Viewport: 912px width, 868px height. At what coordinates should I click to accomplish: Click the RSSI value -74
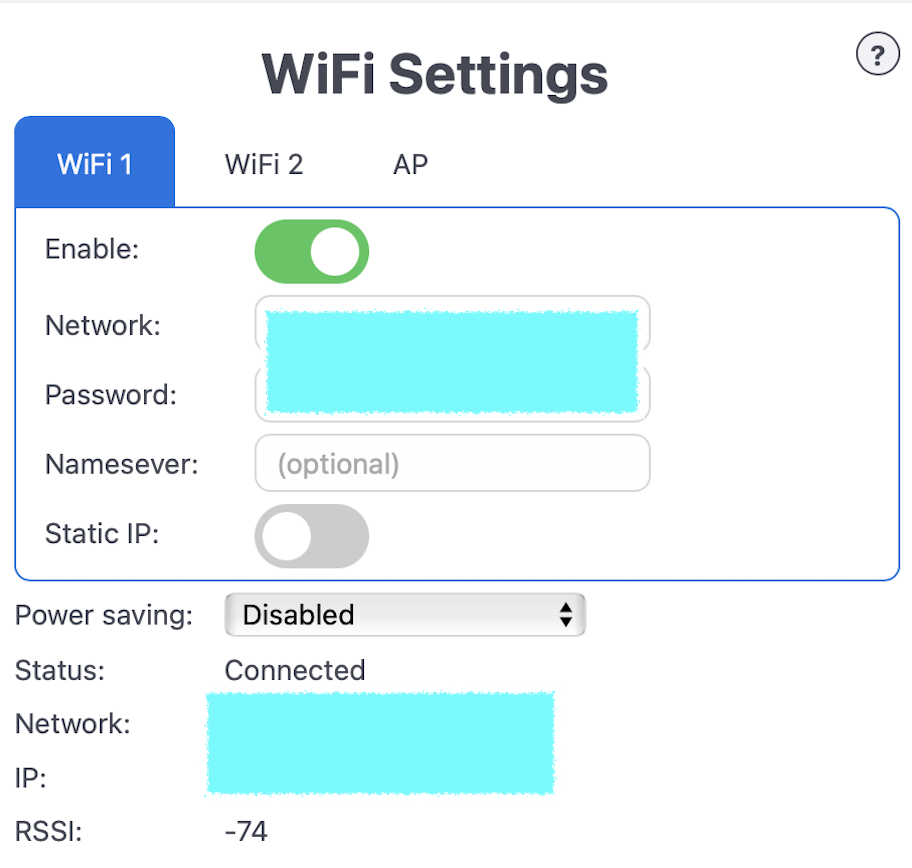246,831
